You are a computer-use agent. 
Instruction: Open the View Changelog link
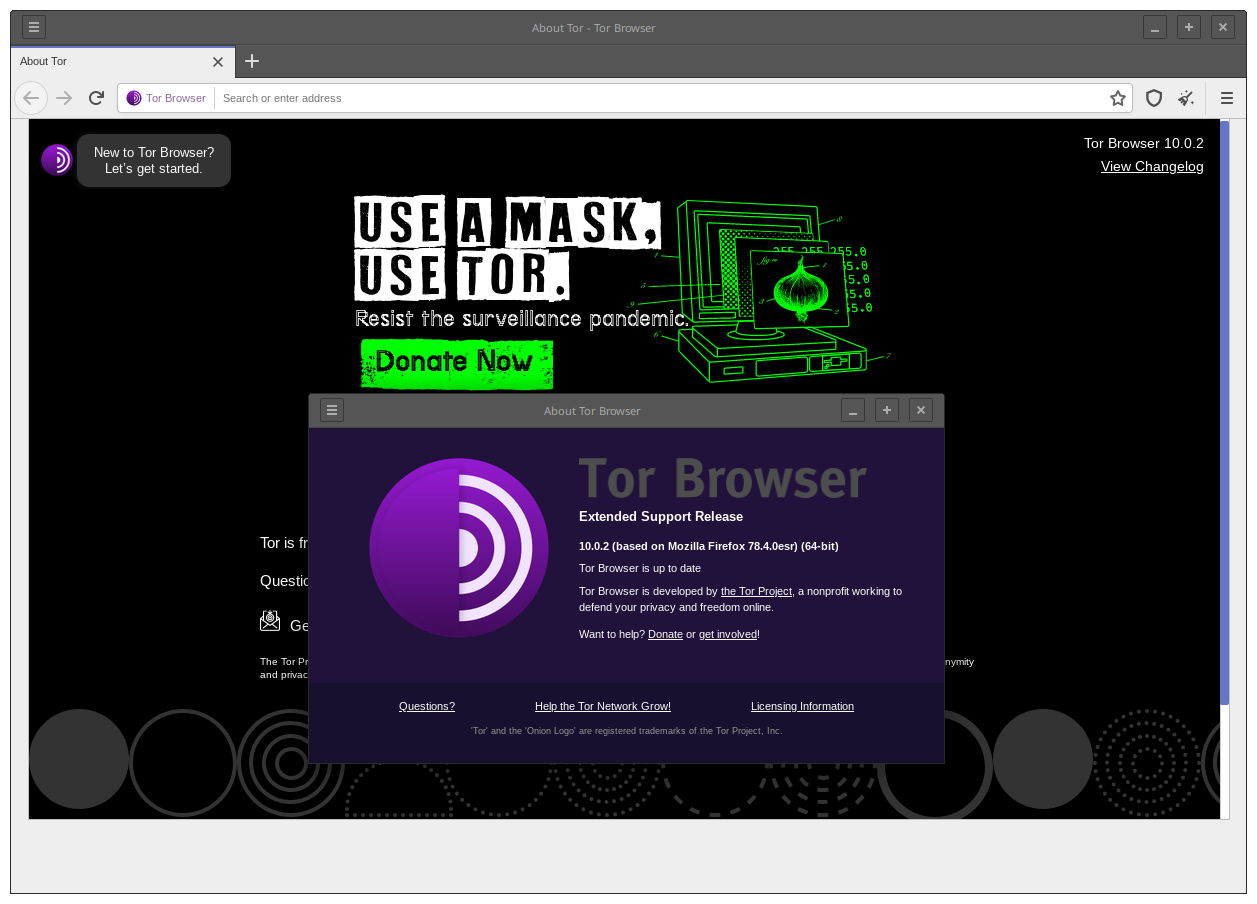pyautogui.click(x=1152, y=166)
